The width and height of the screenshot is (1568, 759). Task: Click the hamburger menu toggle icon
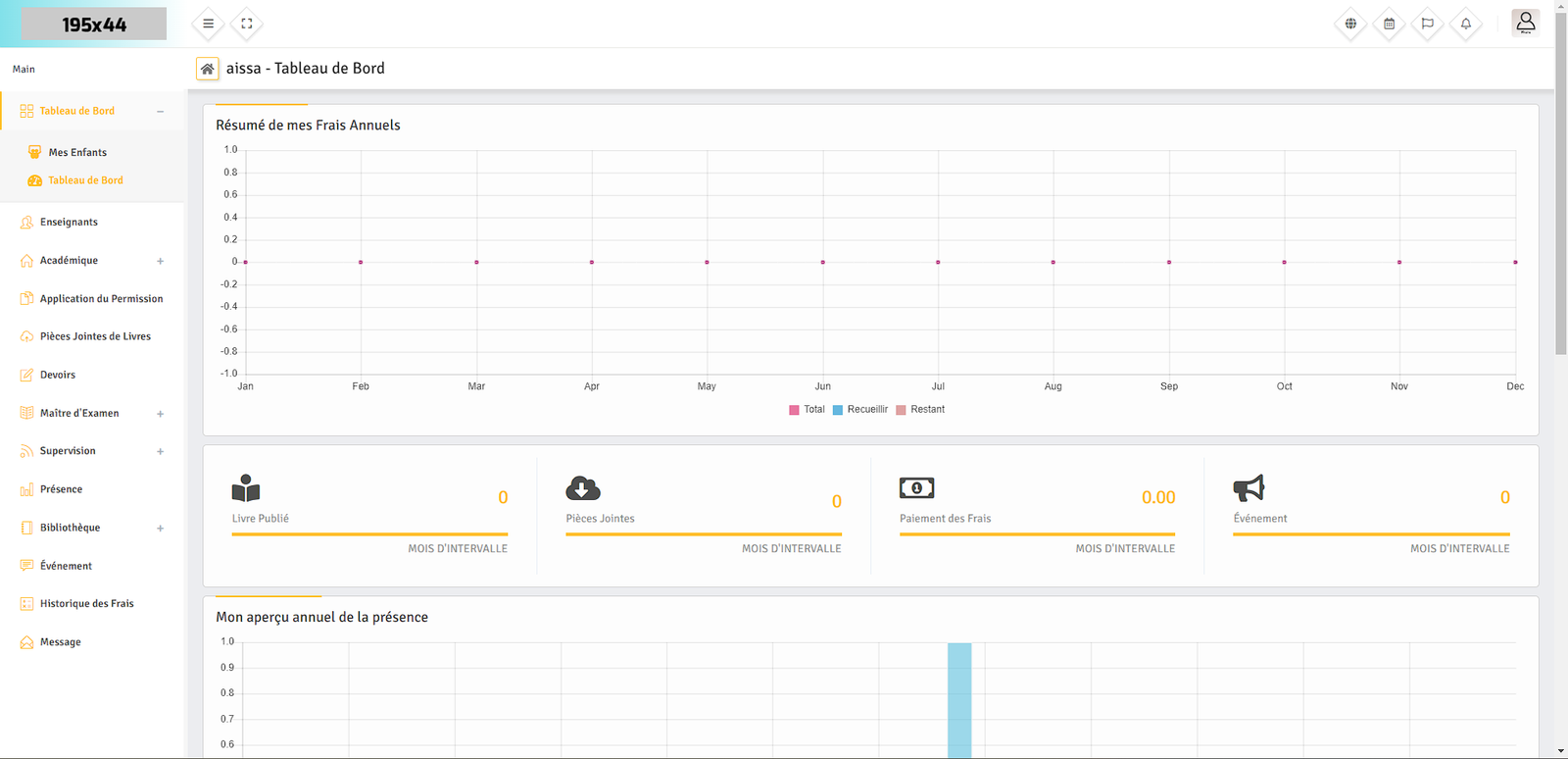tap(208, 24)
